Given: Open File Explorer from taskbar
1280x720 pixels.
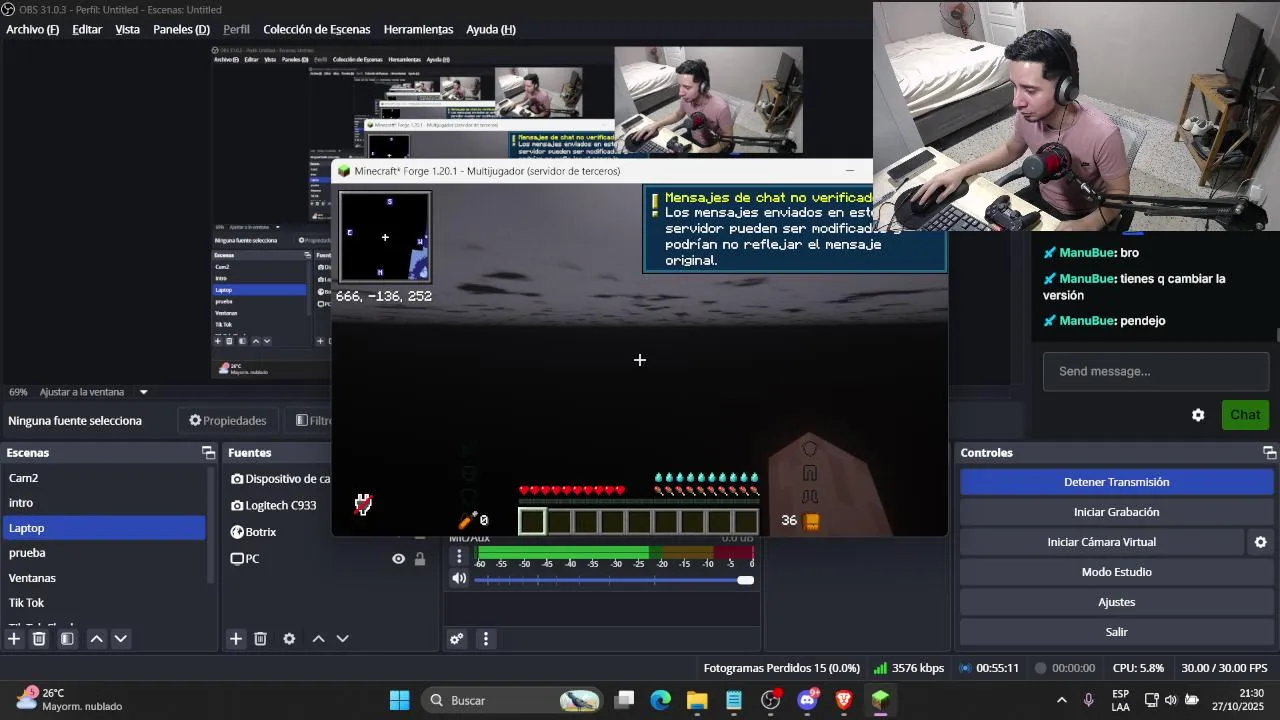Looking at the screenshot, I should point(697,700).
